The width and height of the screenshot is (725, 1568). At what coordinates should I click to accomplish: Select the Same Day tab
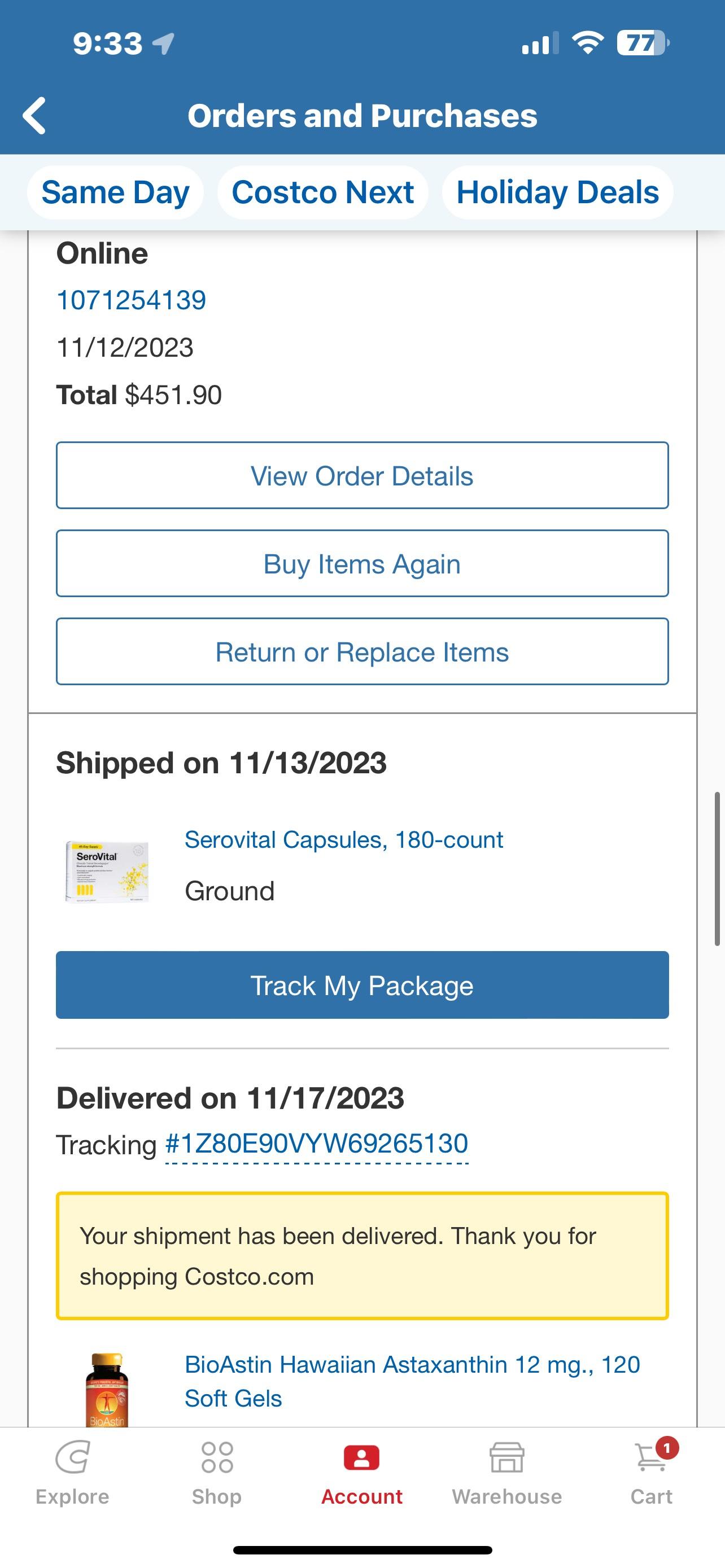(115, 192)
